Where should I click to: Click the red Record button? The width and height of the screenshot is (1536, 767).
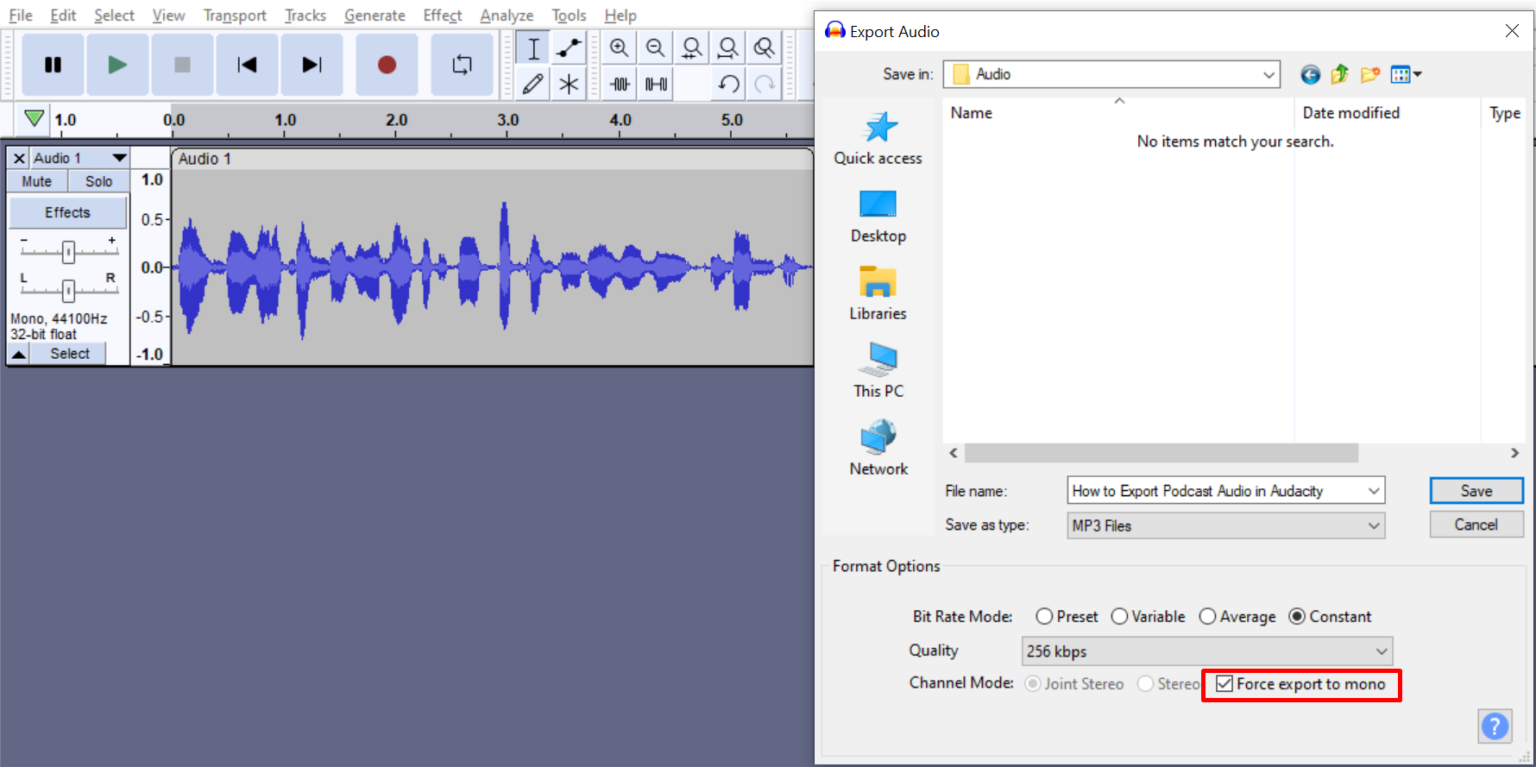387,65
